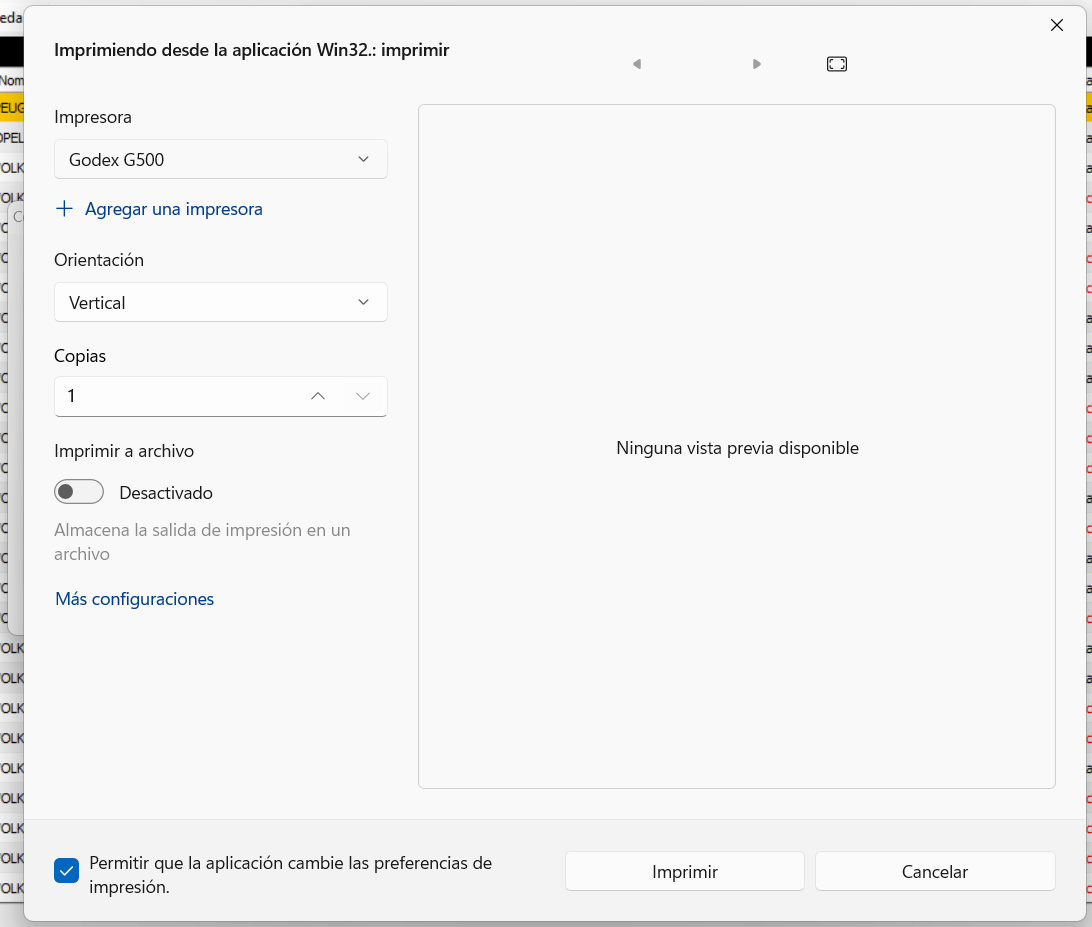
Task: Increase copies with the up arrow
Action: tap(318, 396)
